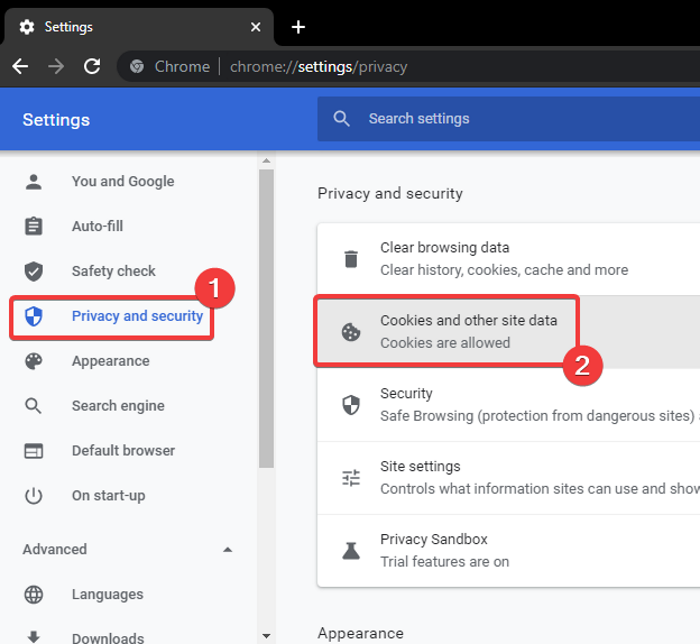Reload the page with the refresh icon
The height and width of the screenshot is (644, 700).
[x=92, y=66]
